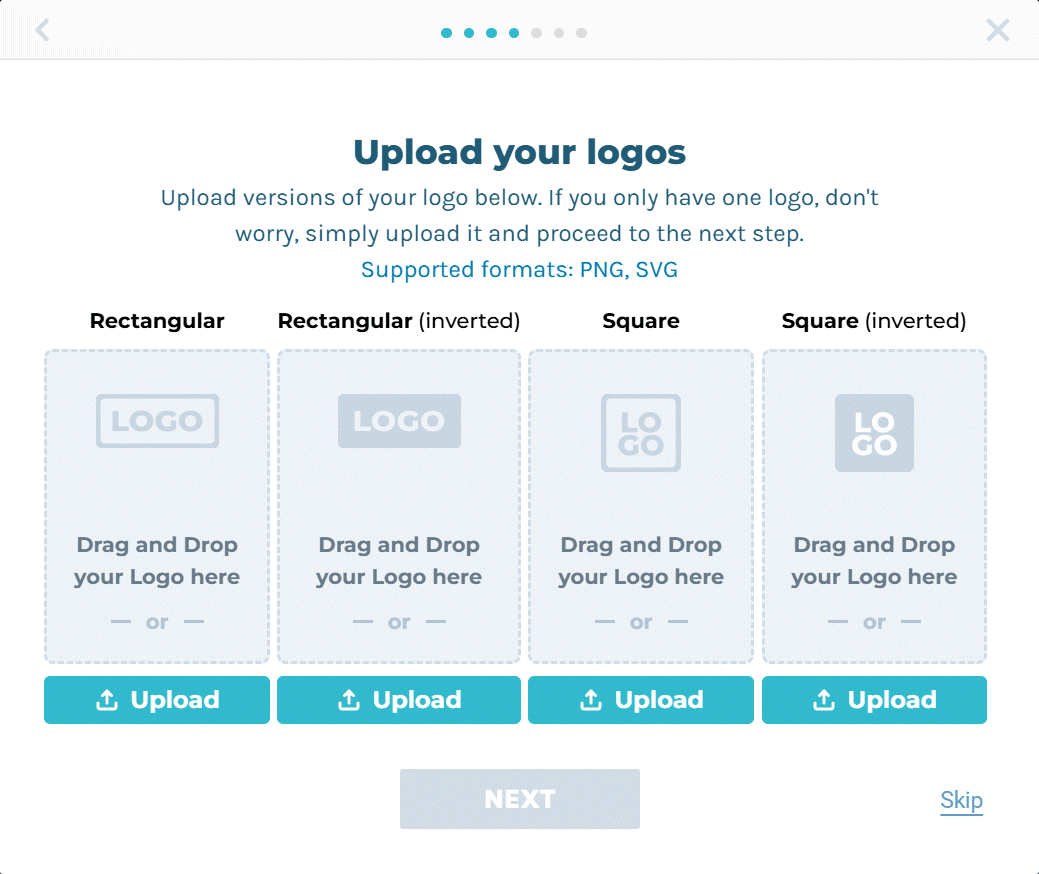Select the fourth active progress dot

514,32
